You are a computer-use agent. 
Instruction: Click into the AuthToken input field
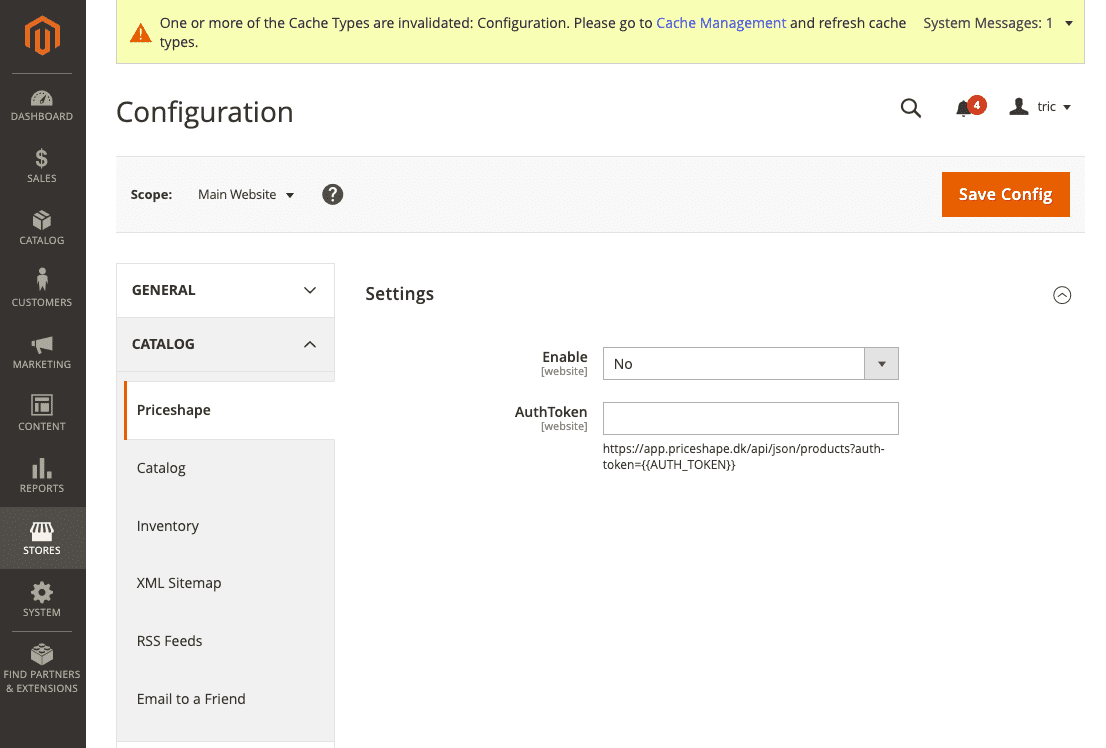click(x=750, y=418)
